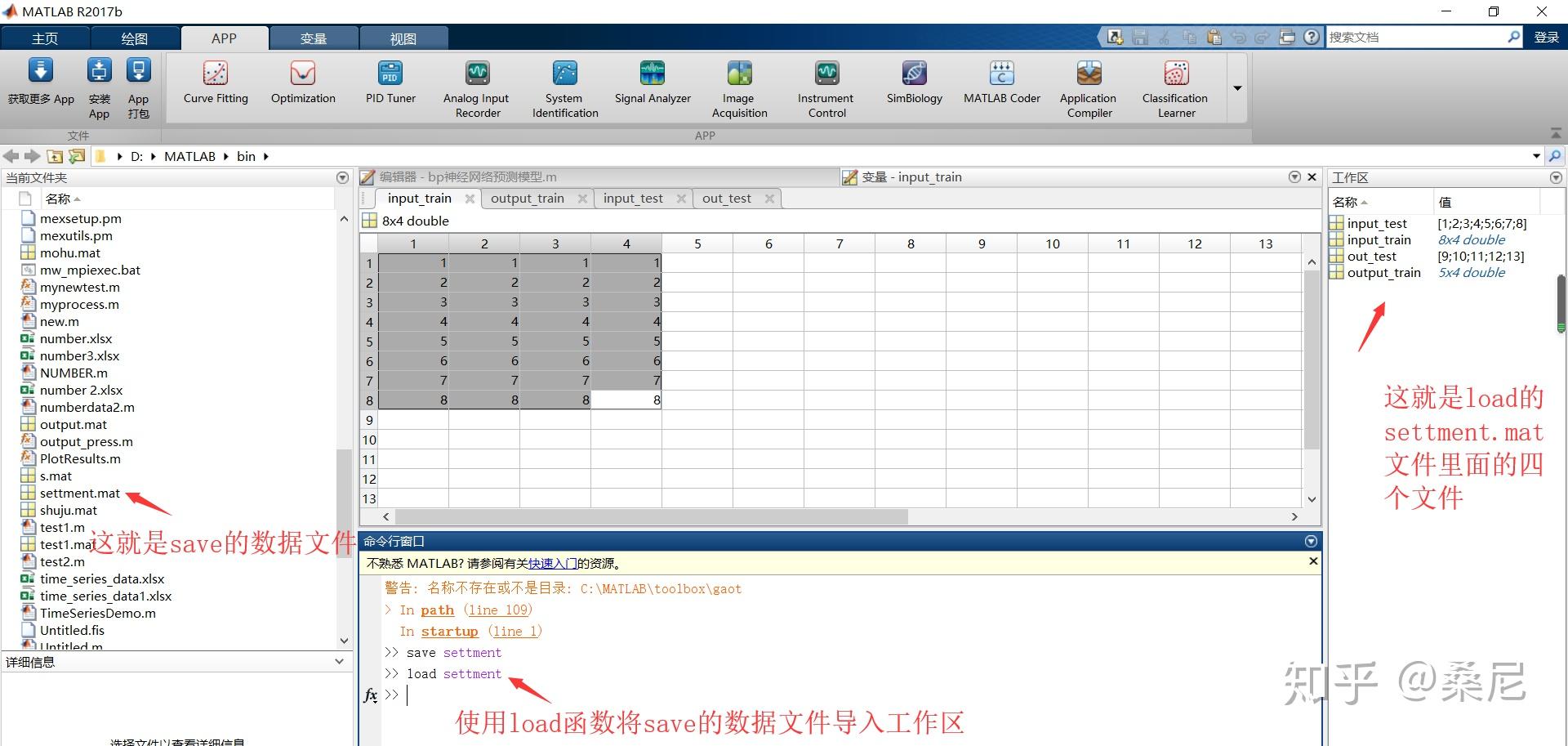Open the Signal Analyzer app
This screenshot has height=746, width=1568.
pos(652,84)
